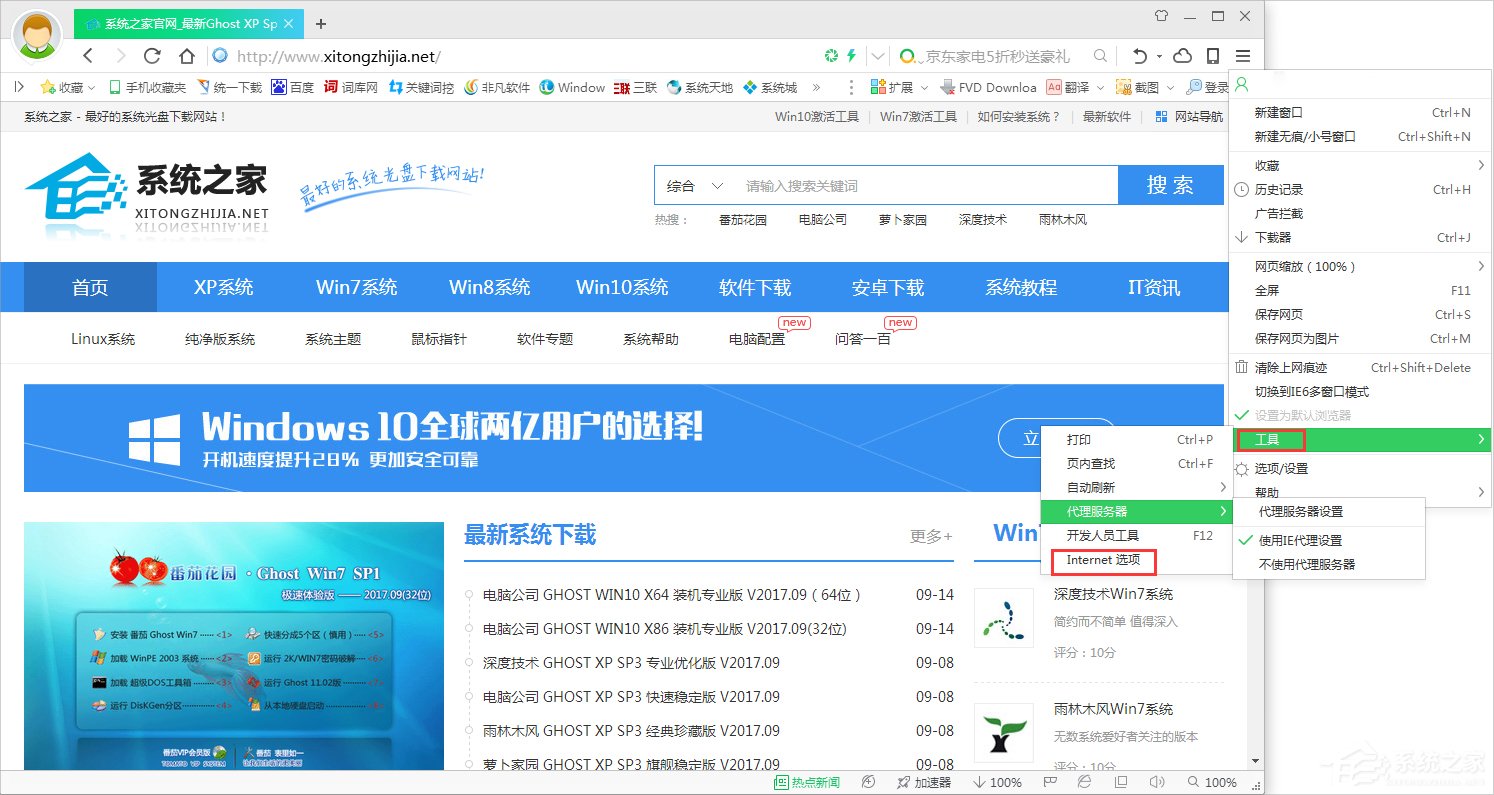
Task: Open the bookmarks bar overflow chevron
Action: pyautogui.click(x=817, y=87)
